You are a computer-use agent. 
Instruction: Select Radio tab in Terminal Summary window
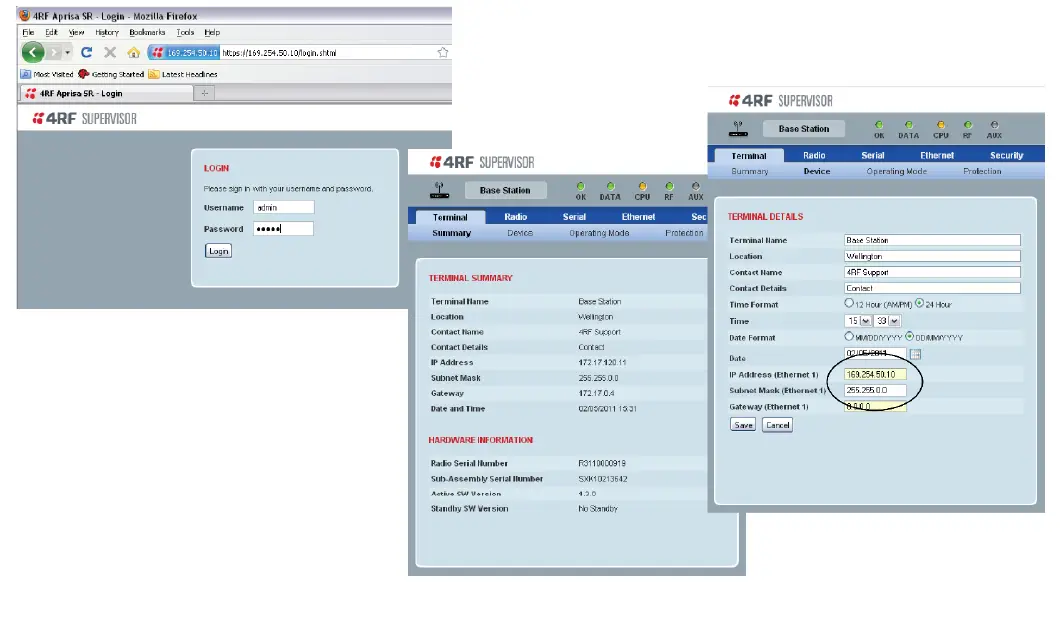(x=515, y=217)
